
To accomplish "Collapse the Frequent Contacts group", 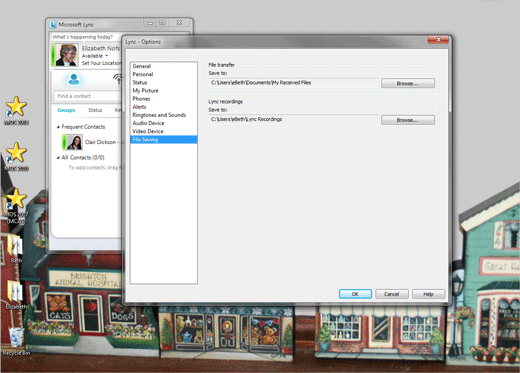I will point(58,127).
